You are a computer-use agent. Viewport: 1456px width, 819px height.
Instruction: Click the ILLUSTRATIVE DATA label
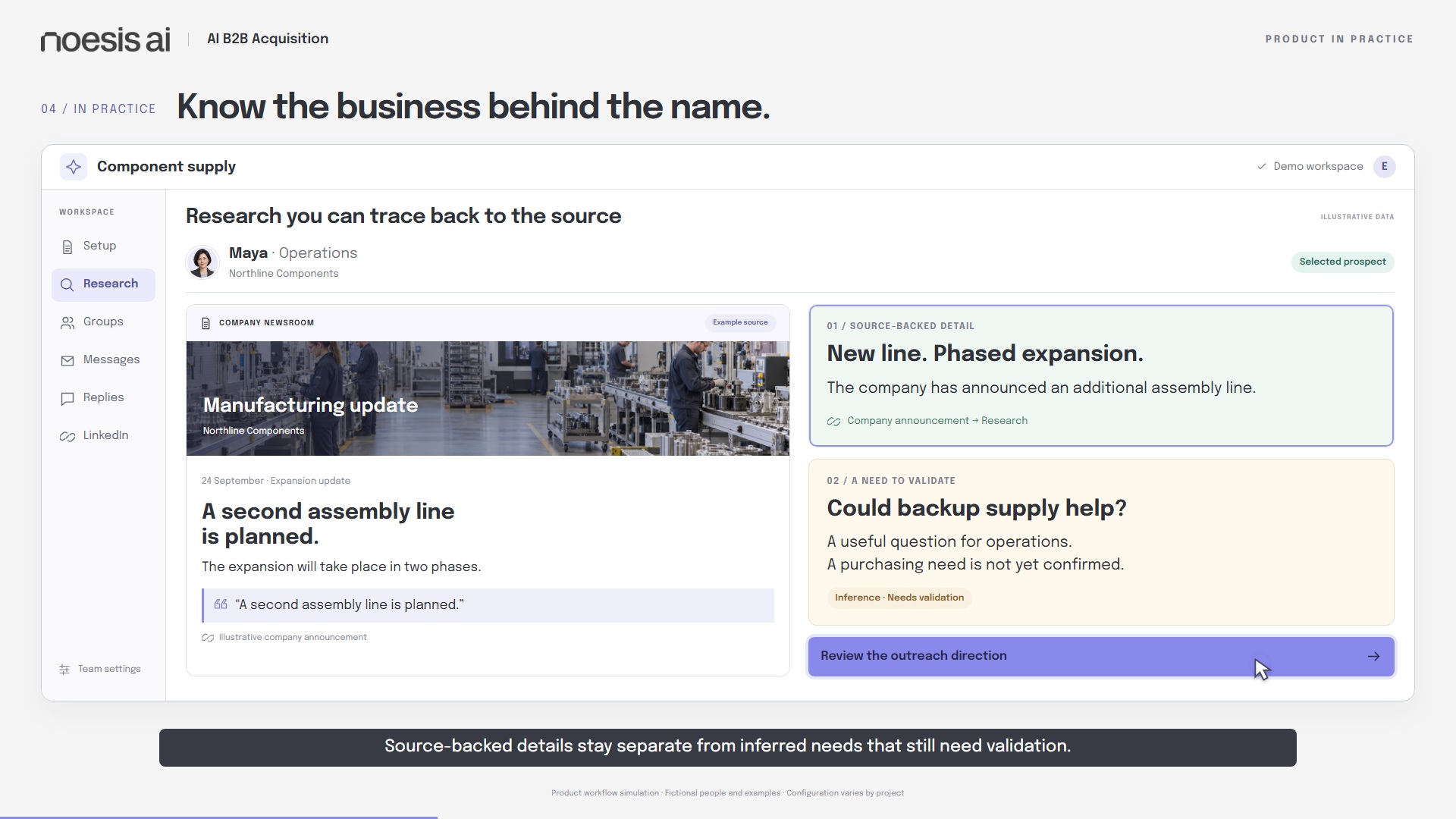tap(1357, 217)
